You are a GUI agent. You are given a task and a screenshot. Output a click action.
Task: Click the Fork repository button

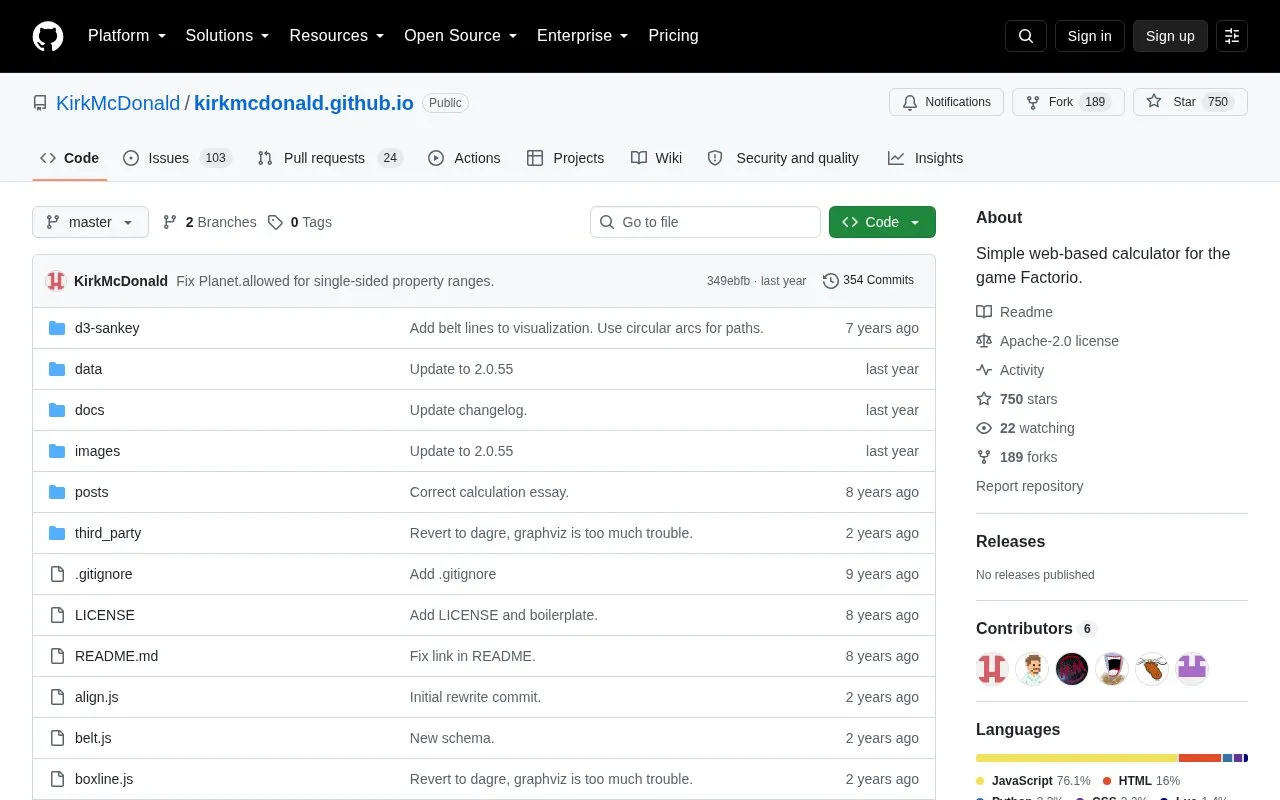pos(1068,102)
